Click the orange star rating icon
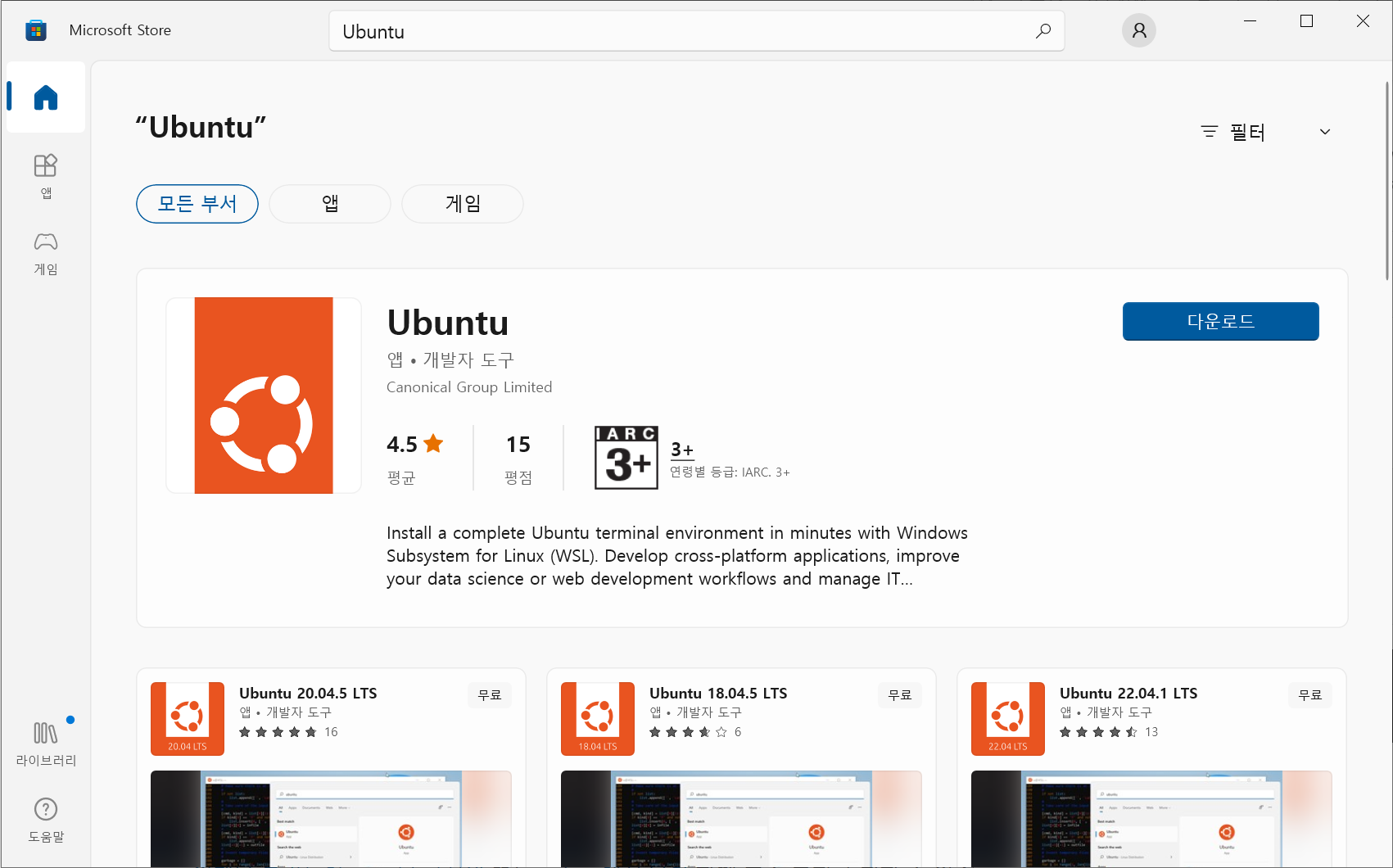Image resolution: width=1393 pixels, height=868 pixels. coord(433,443)
